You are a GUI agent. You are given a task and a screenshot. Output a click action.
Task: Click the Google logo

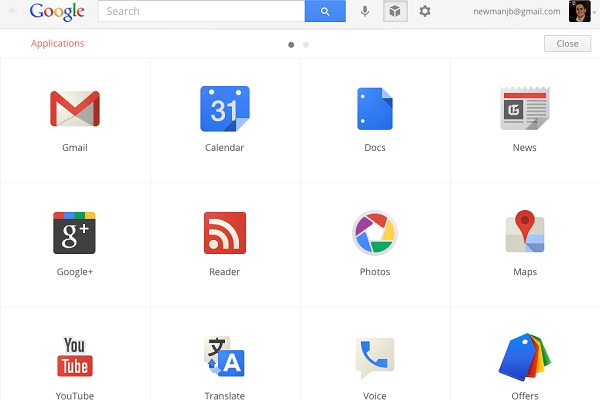click(x=57, y=12)
